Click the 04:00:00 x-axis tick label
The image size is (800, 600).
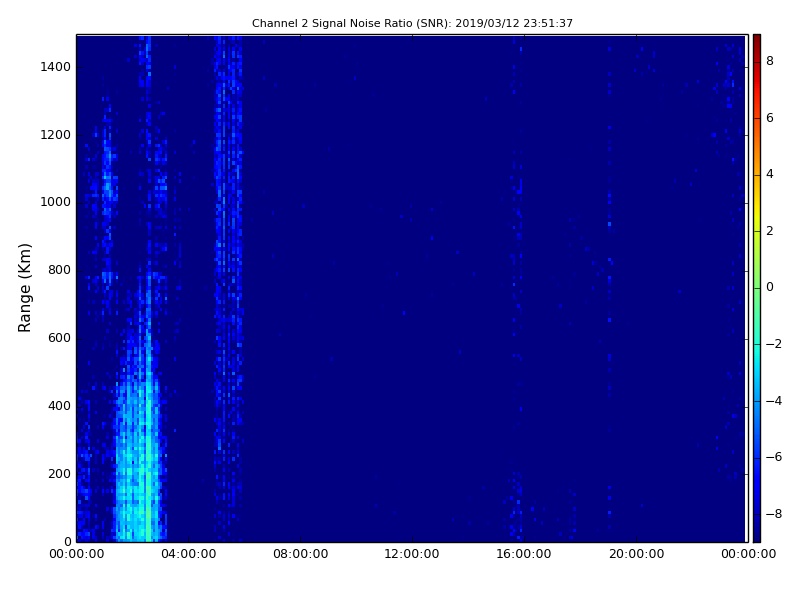pyautogui.click(x=189, y=554)
